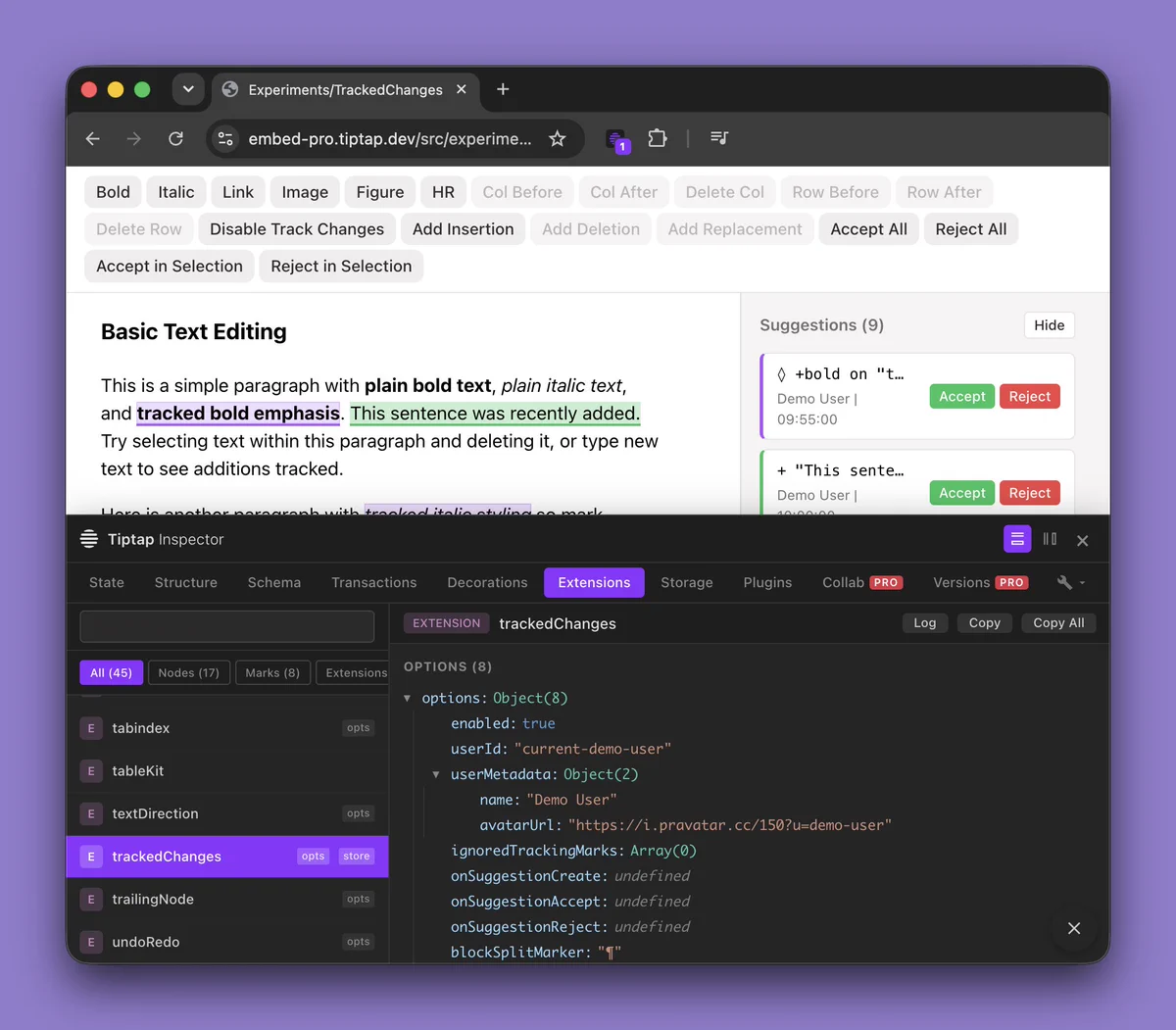This screenshot has width=1176, height=1030.
Task: Focus the extension search field
Action: pyautogui.click(x=227, y=626)
